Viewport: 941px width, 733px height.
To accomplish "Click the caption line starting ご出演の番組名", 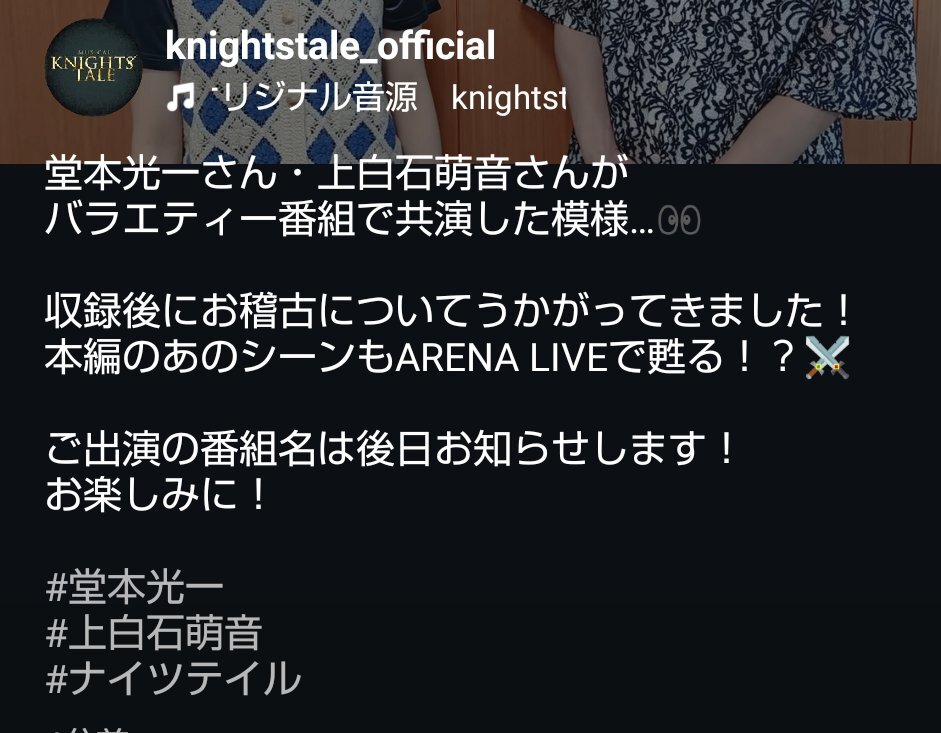I will coord(390,448).
